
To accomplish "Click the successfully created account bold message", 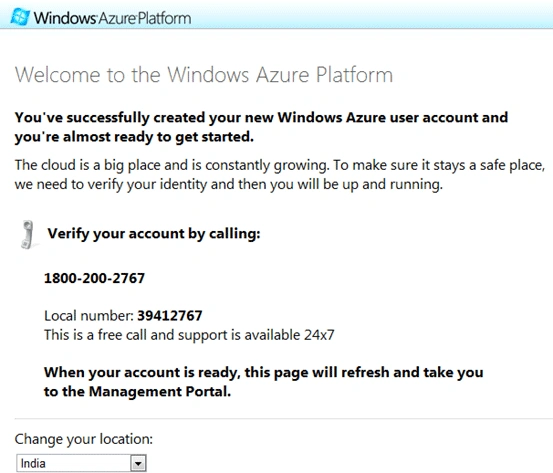I will point(261,127).
